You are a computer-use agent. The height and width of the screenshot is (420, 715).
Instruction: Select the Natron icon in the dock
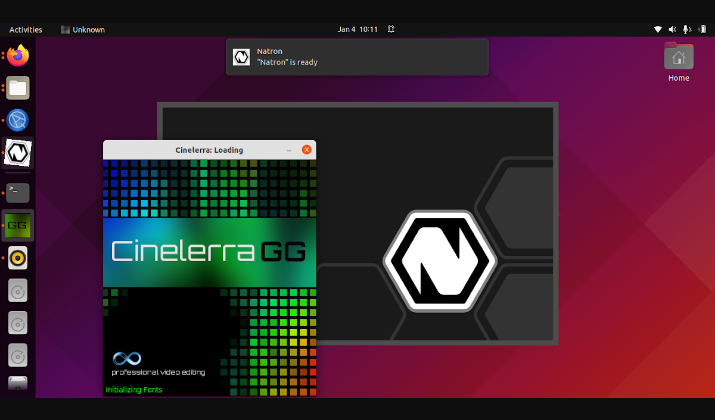coord(18,153)
